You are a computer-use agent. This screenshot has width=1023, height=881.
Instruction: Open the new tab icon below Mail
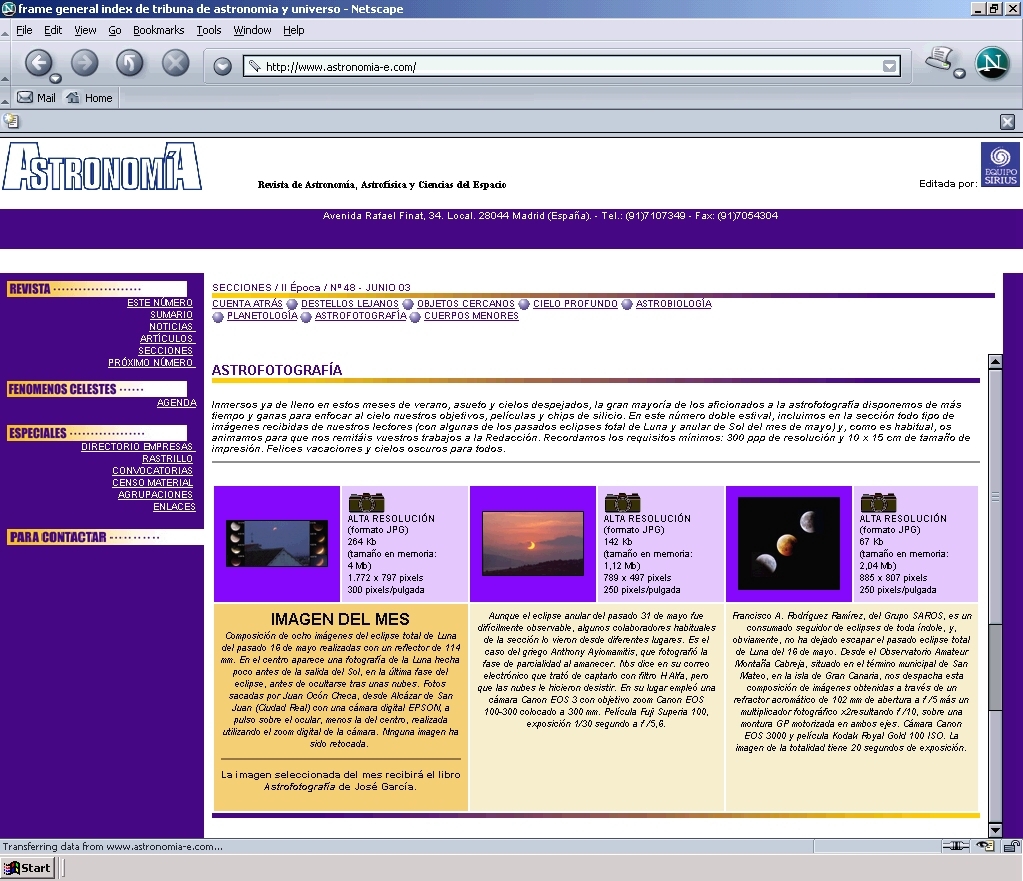click(11, 121)
